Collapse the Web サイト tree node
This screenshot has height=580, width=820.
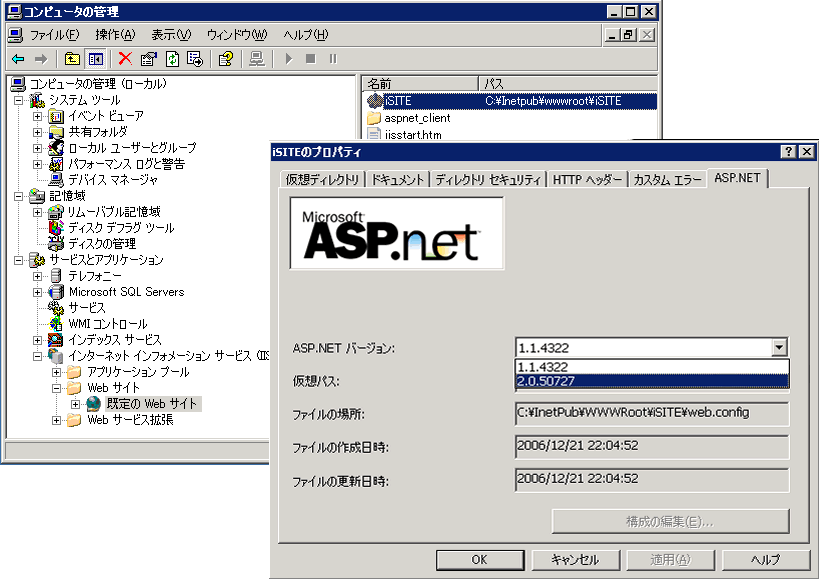click(x=56, y=388)
